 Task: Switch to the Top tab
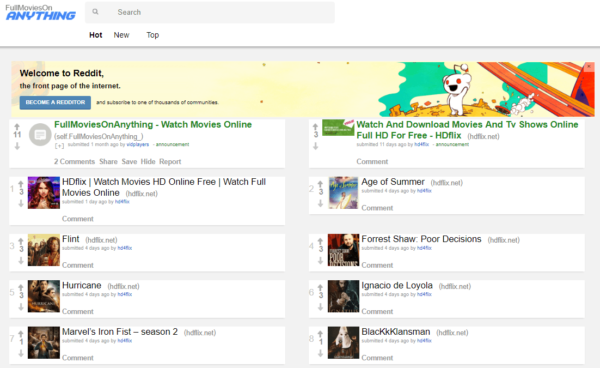click(x=153, y=35)
